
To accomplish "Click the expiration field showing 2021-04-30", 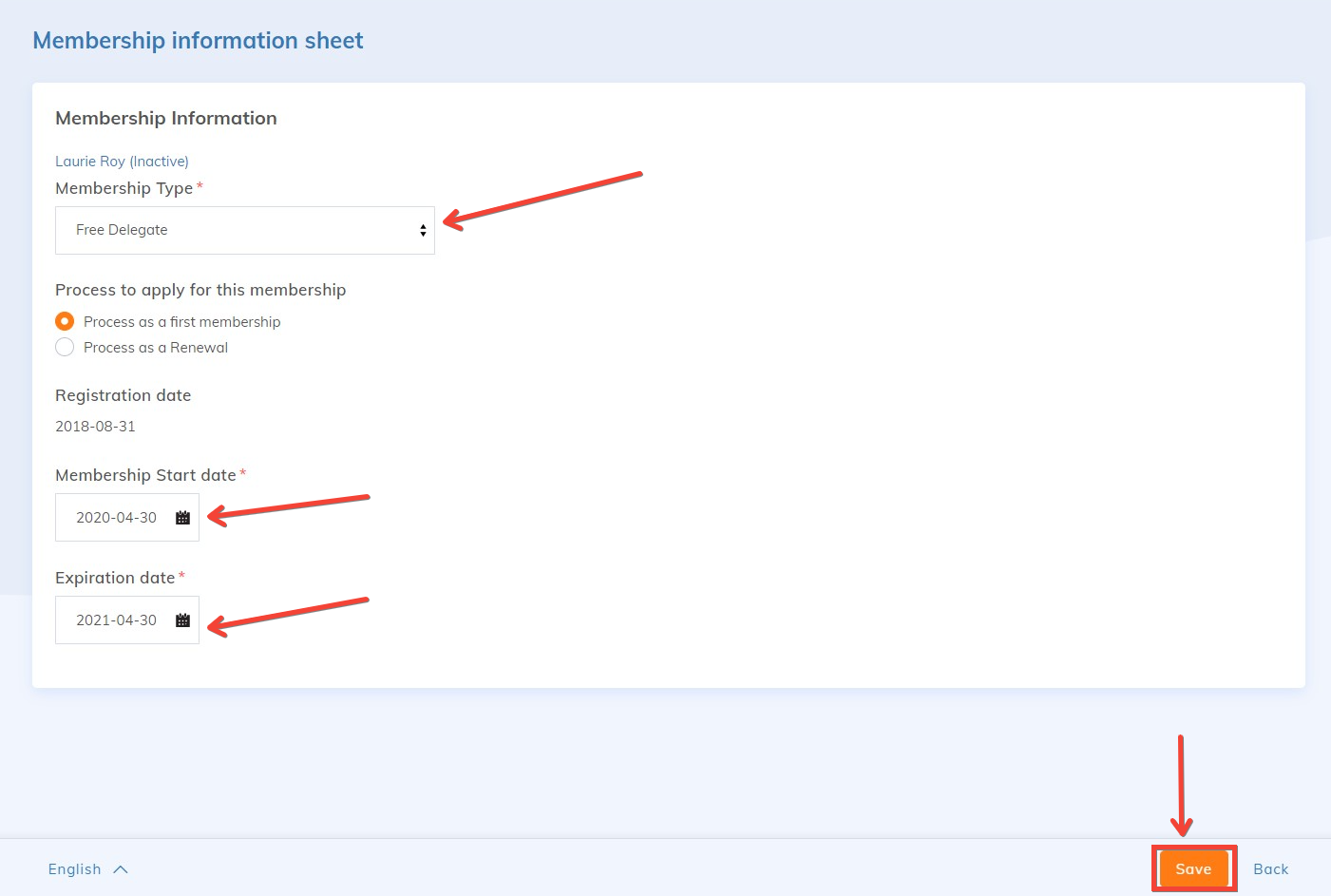I will click(116, 620).
